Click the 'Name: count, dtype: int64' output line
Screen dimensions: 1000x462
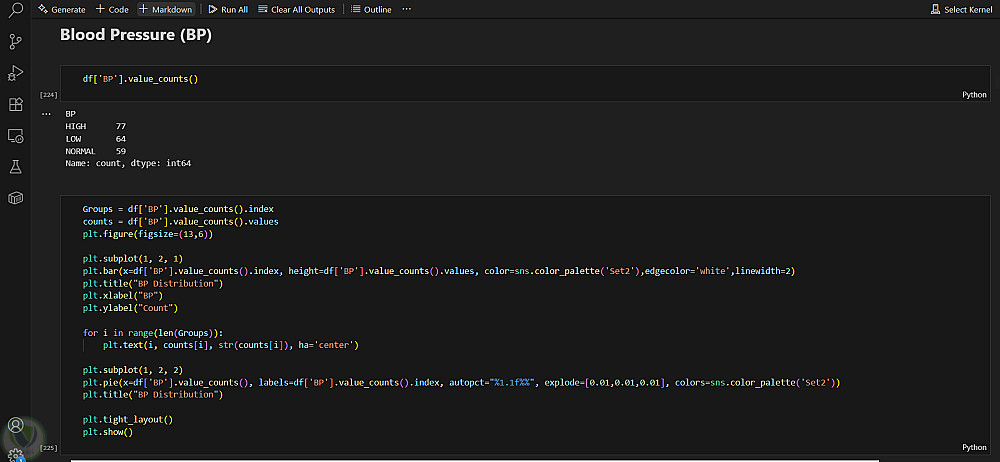click(128, 163)
